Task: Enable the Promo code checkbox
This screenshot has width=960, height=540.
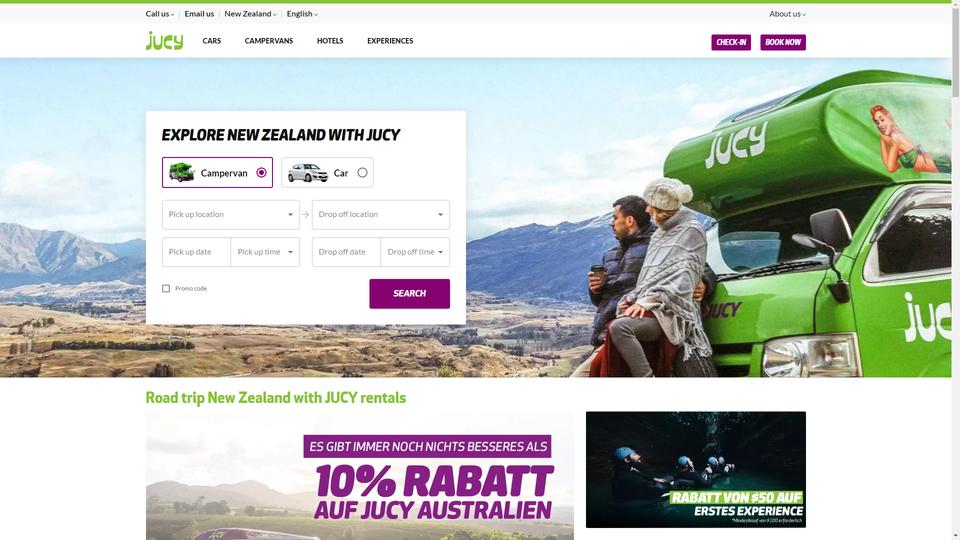Action: [x=166, y=288]
